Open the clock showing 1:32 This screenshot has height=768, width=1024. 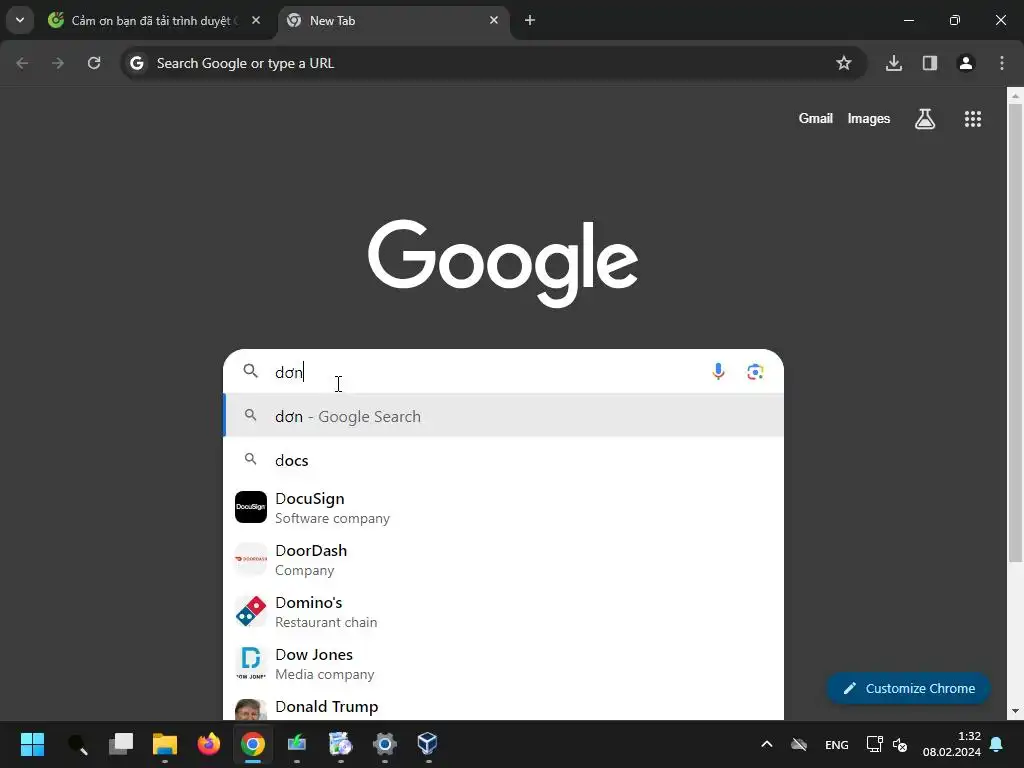tap(952, 744)
